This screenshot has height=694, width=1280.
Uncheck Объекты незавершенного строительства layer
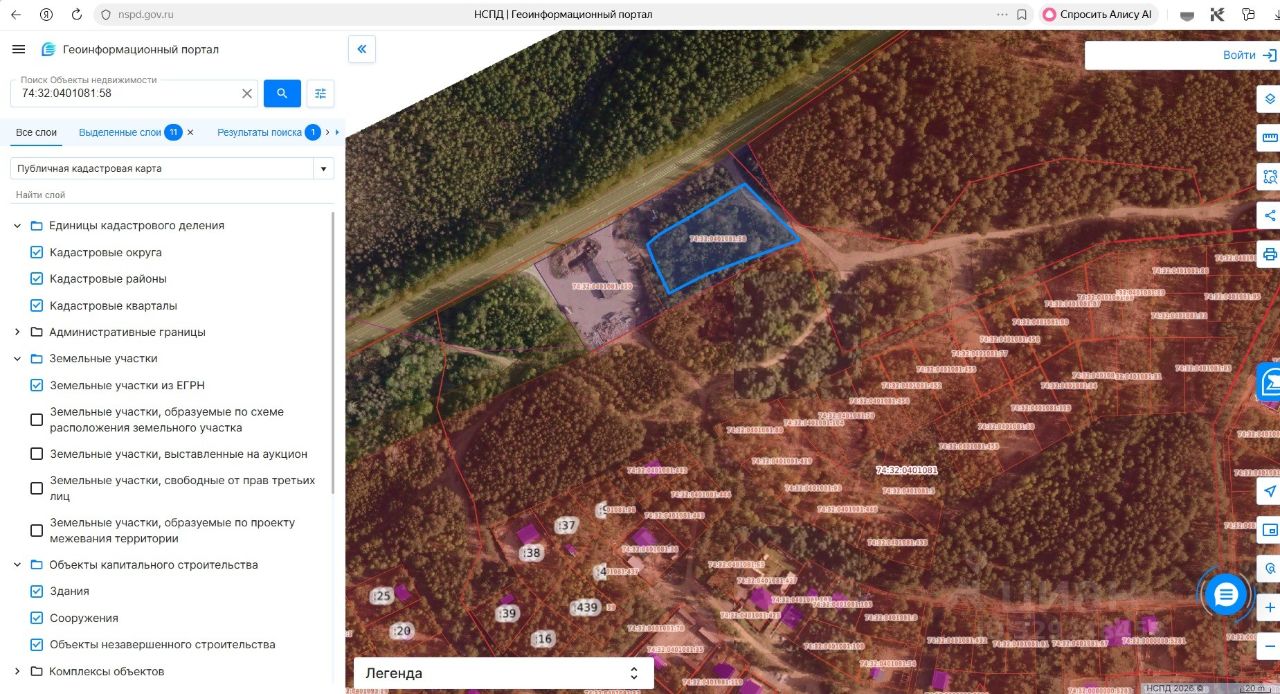click(x=37, y=644)
